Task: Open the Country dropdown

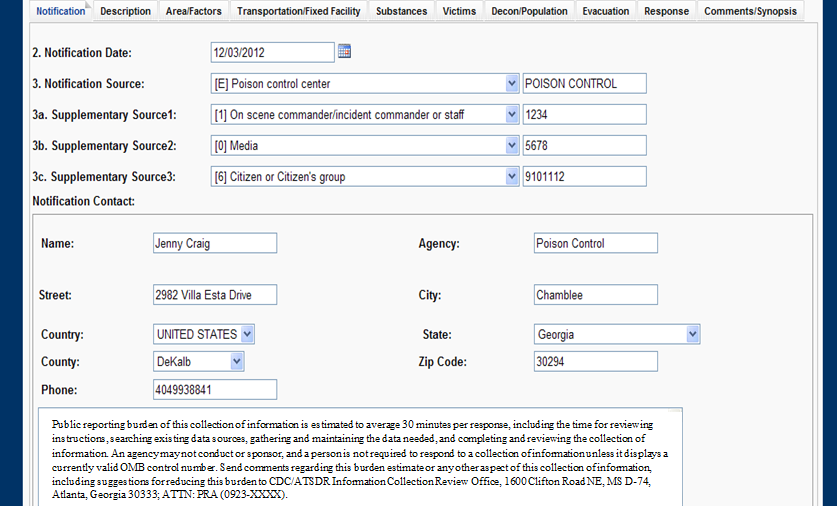Action: click(x=248, y=334)
